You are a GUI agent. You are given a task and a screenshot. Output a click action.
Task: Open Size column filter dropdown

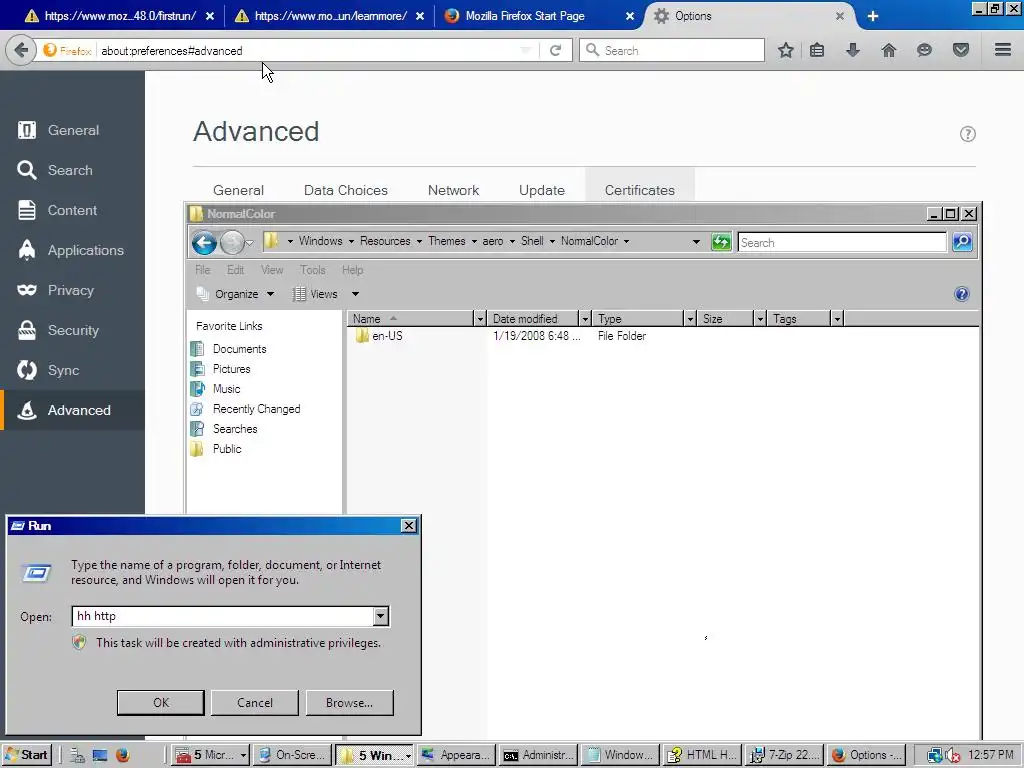tap(760, 319)
